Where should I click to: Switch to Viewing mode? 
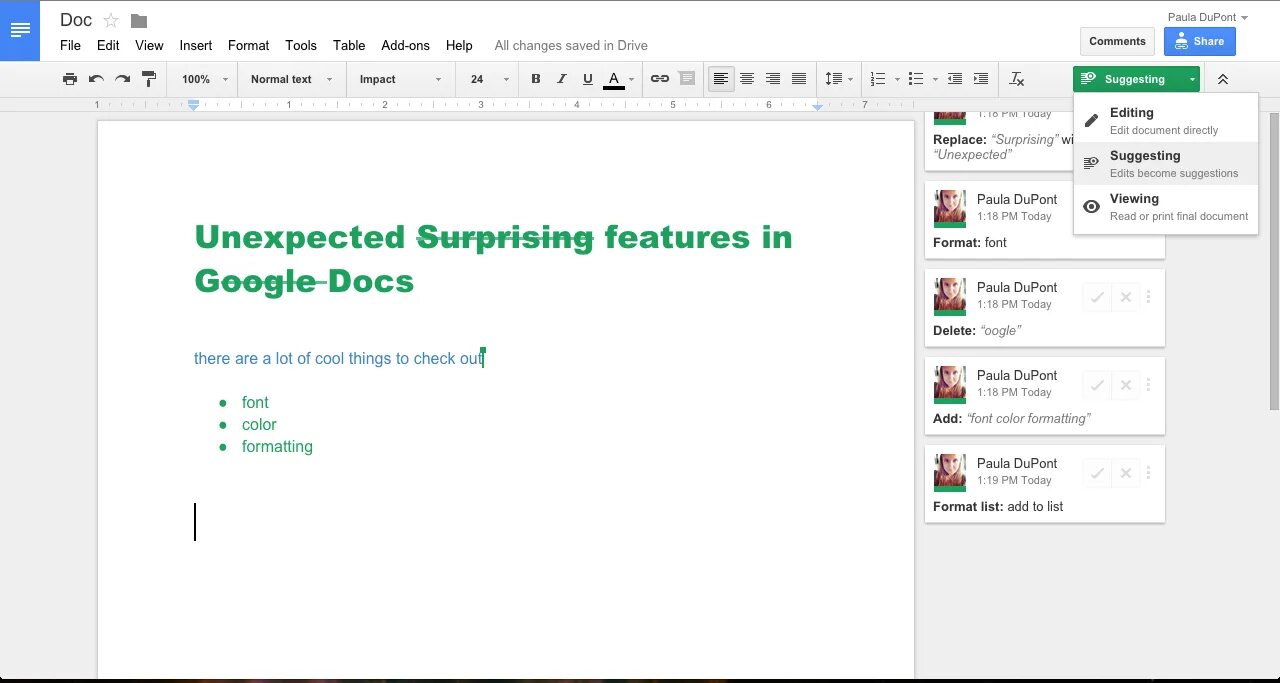pyautogui.click(x=1165, y=206)
